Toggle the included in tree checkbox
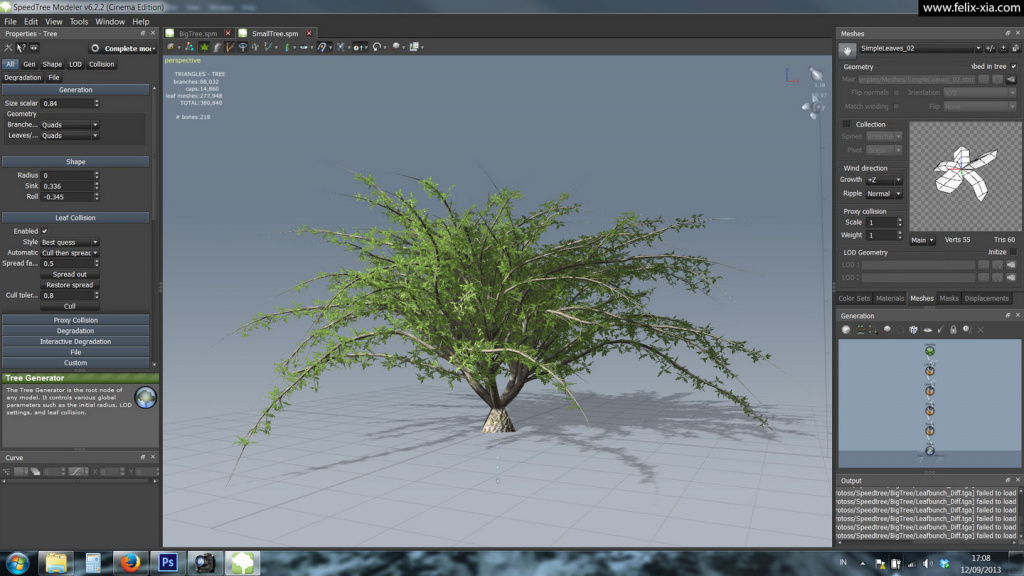1024x576 pixels. (x=1014, y=67)
